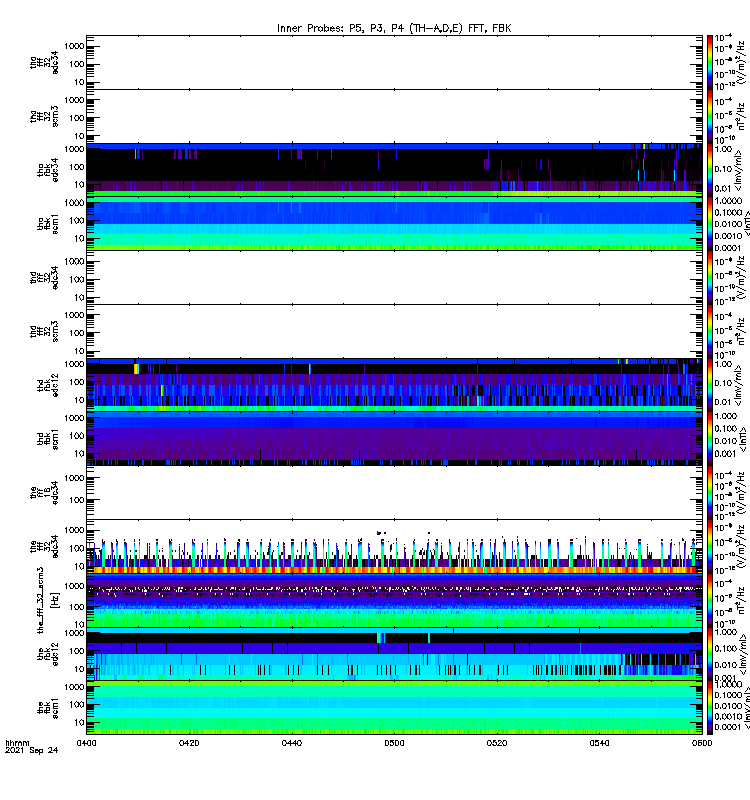Click the the_fff_32_scm3 spectrogram panel

click(394, 601)
